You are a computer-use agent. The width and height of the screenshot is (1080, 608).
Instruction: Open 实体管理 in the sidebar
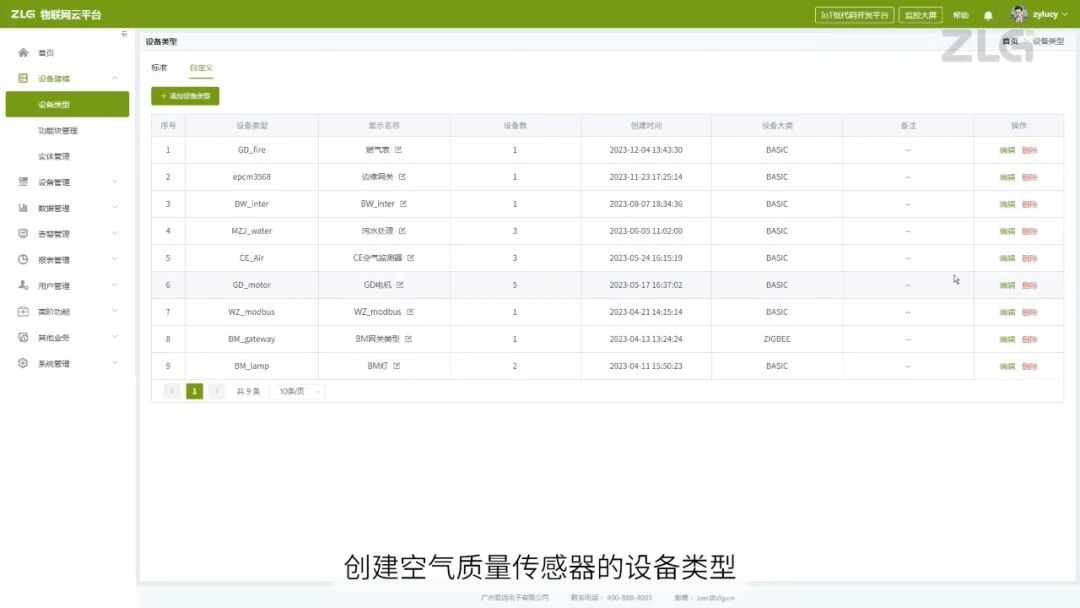pos(54,156)
